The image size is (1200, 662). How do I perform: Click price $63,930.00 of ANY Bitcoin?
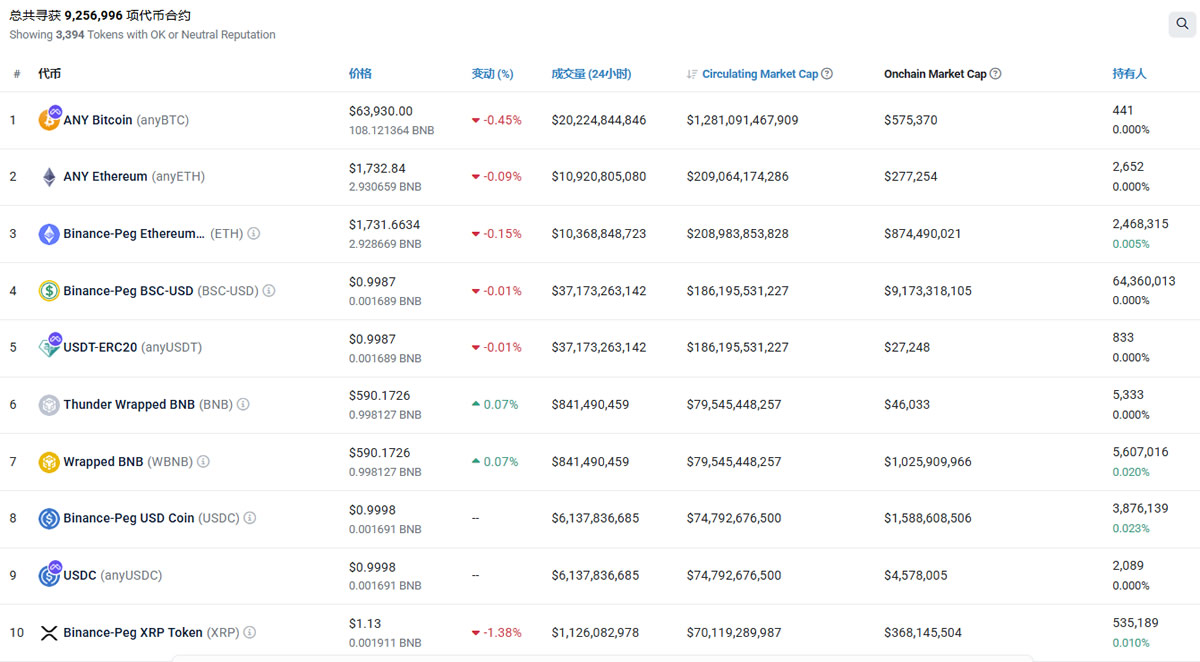(x=381, y=111)
